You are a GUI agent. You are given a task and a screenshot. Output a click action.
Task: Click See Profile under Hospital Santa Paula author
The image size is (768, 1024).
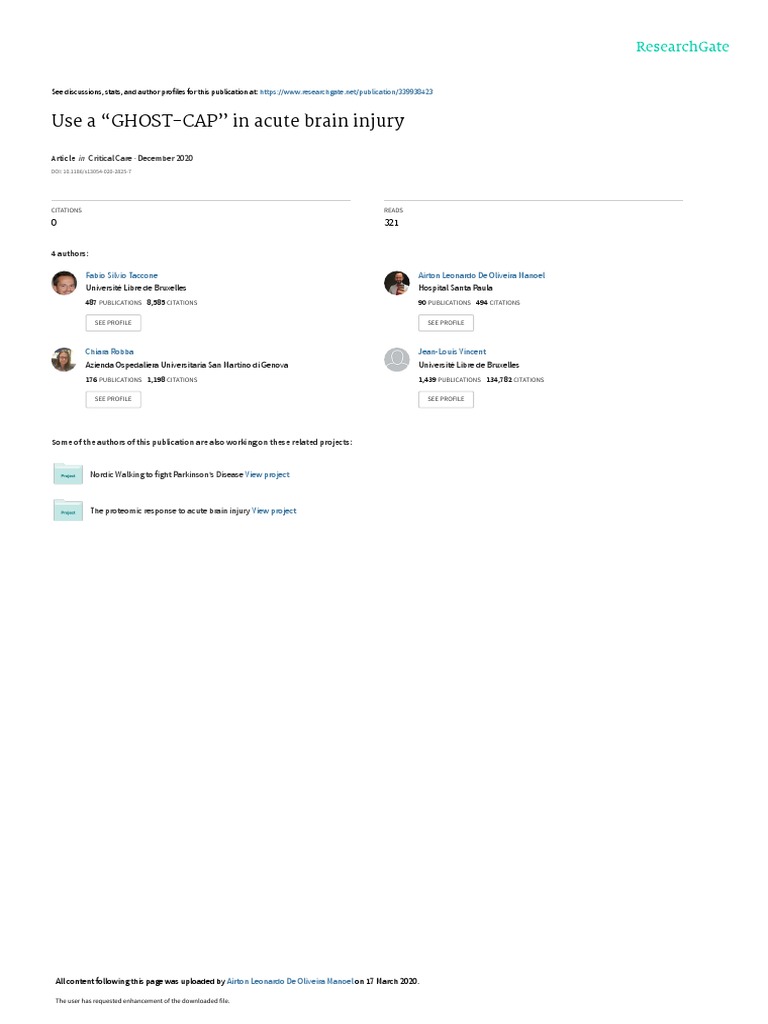(x=446, y=323)
